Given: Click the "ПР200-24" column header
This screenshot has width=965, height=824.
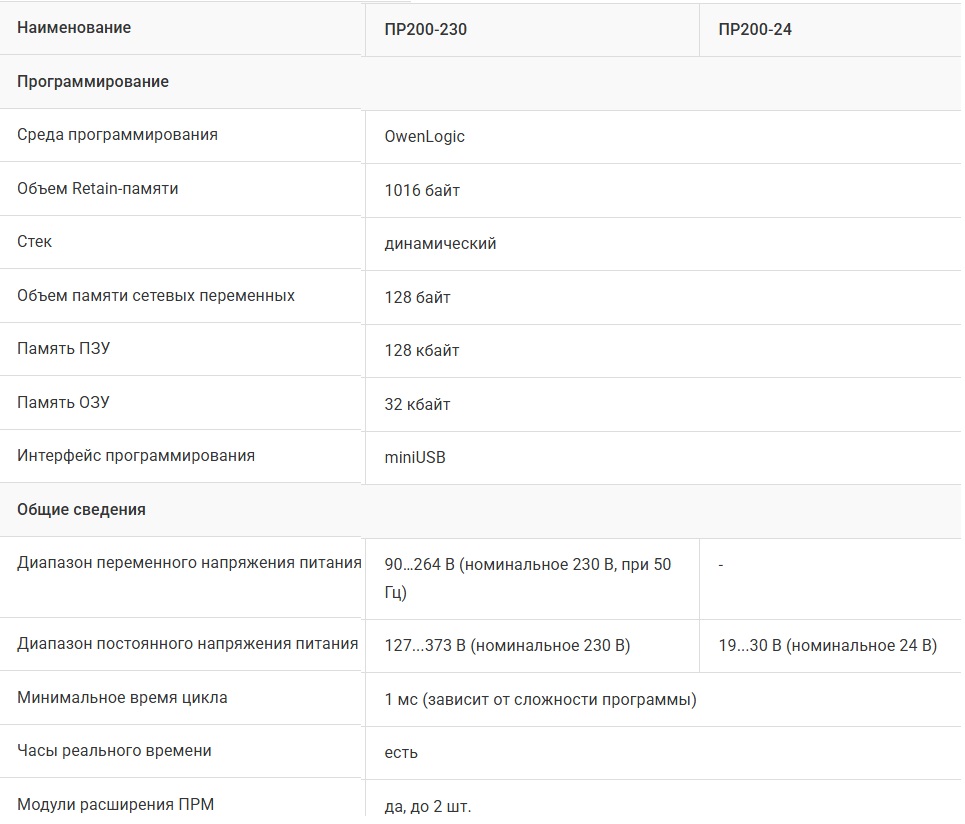Looking at the screenshot, I should (755, 29).
